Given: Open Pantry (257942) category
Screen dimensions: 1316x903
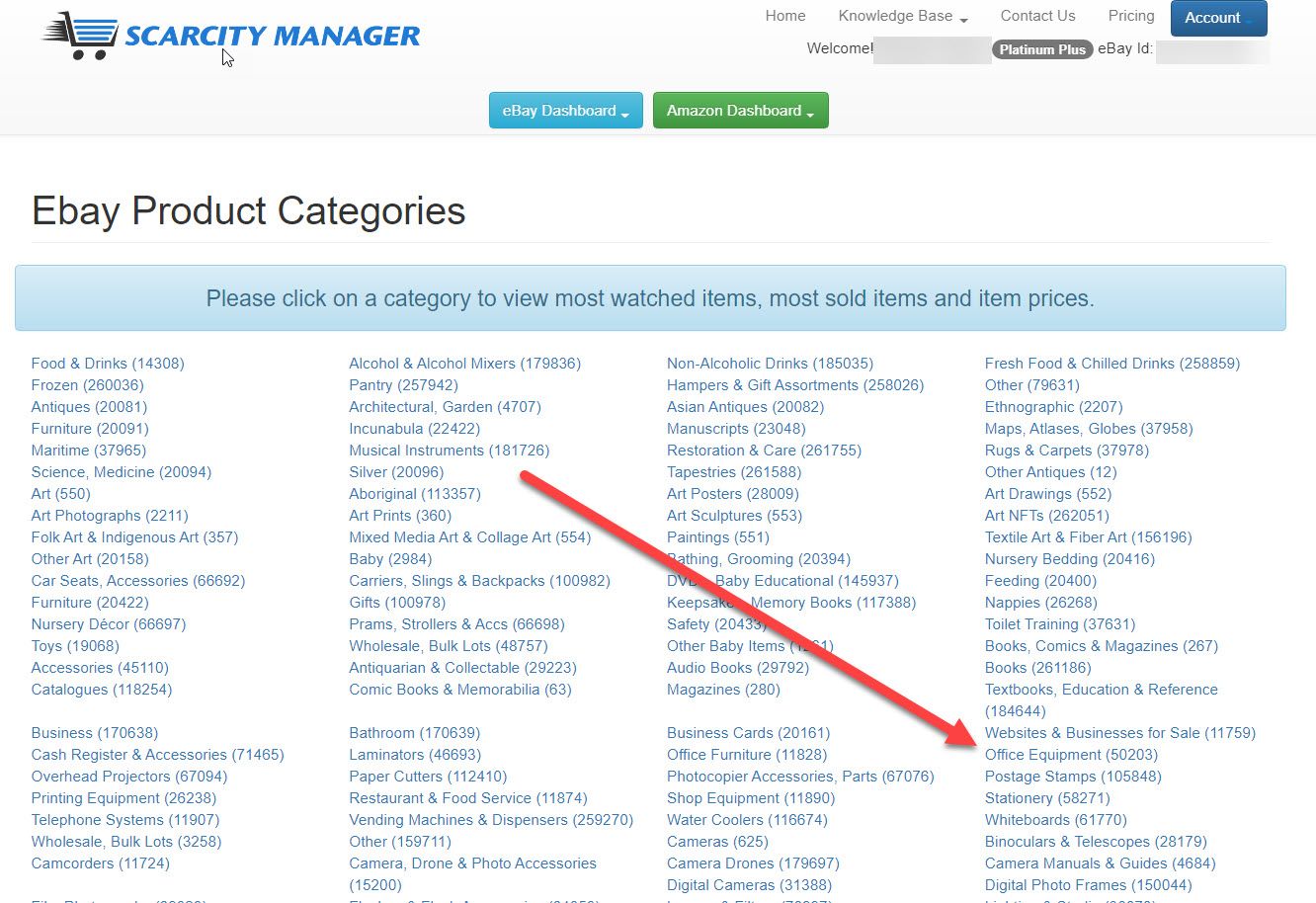Looking at the screenshot, I should [x=404, y=385].
